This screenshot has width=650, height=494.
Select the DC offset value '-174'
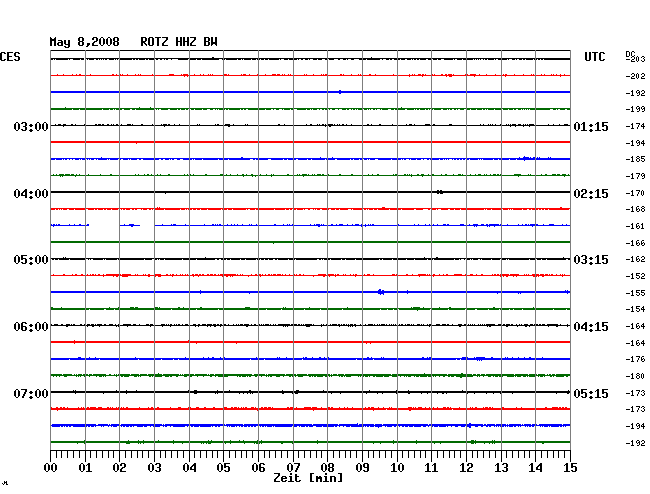coord(635,126)
